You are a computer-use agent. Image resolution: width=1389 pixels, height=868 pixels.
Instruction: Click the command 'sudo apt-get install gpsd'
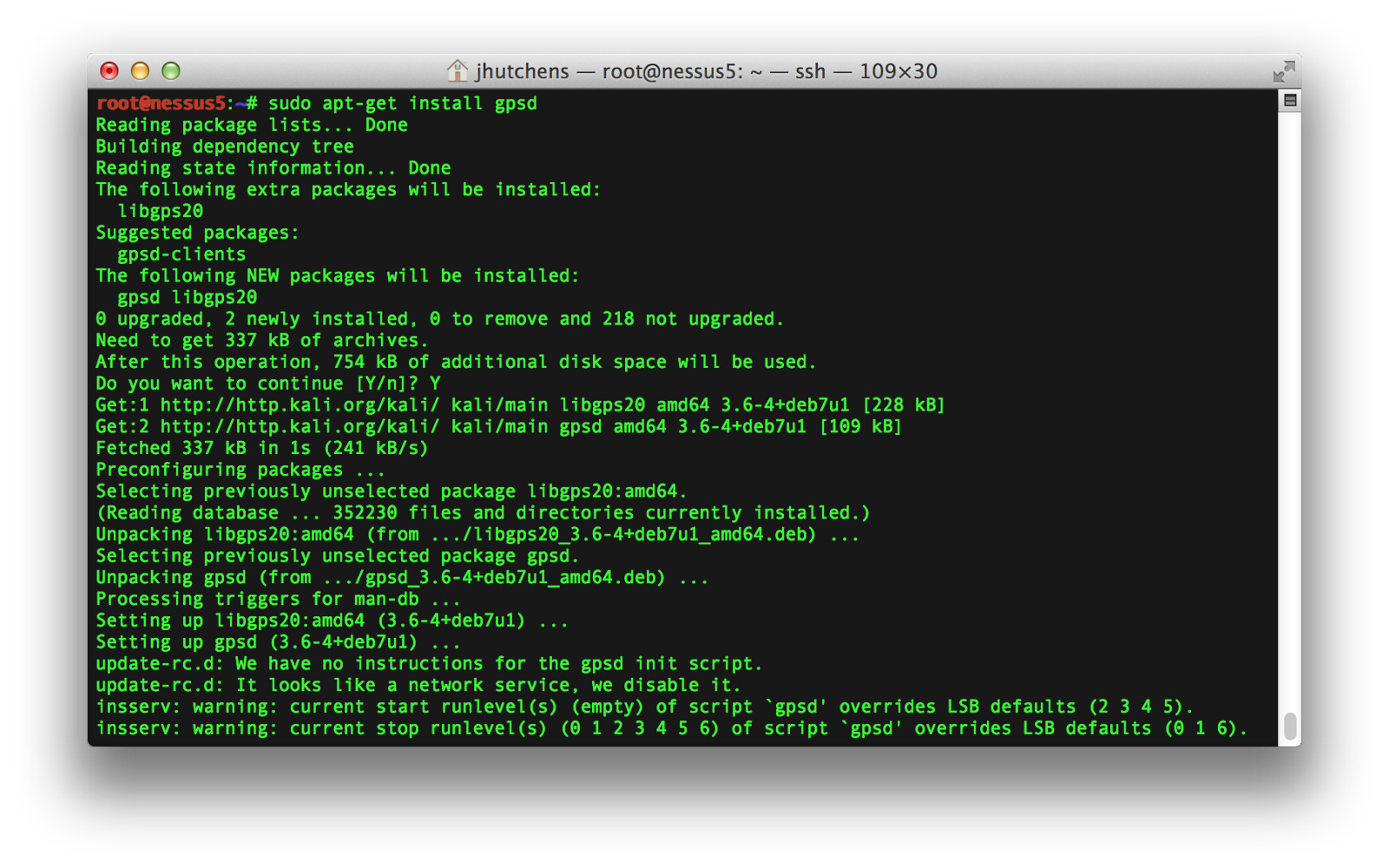point(403,103)
